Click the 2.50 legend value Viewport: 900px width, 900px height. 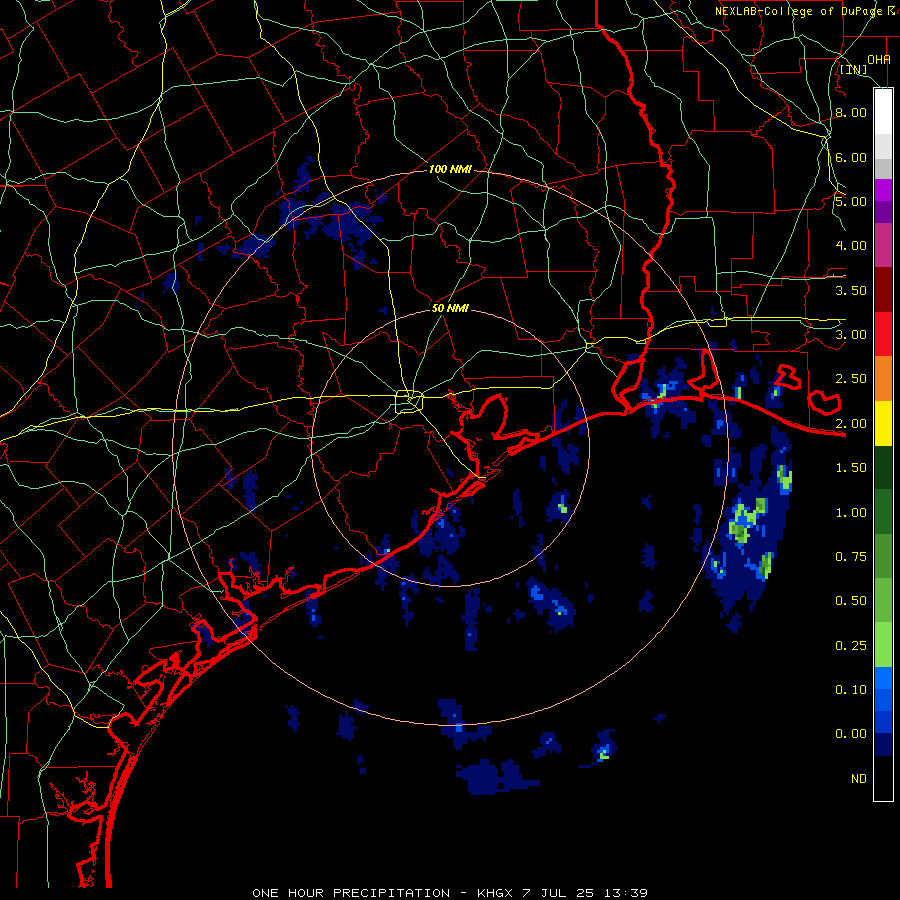(851, 379)
